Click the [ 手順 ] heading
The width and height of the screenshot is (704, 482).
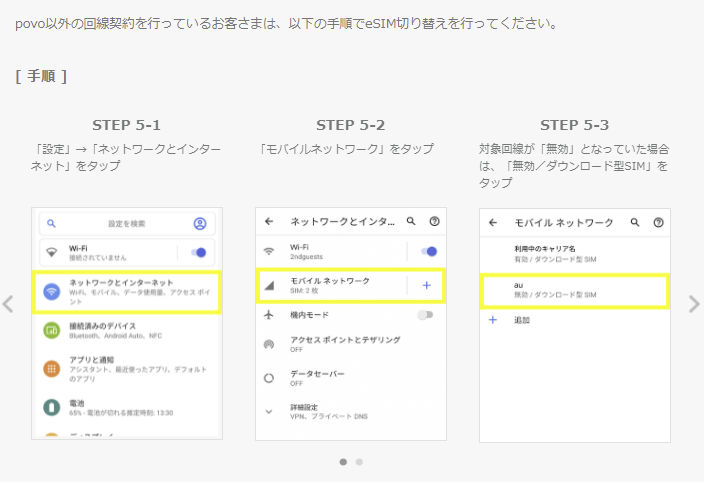pos(41,76)
